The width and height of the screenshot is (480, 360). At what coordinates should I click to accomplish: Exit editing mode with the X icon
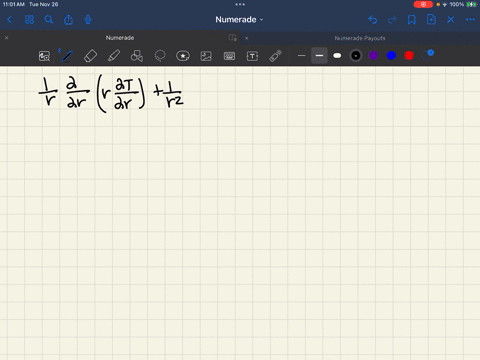(x=451, y=20)
